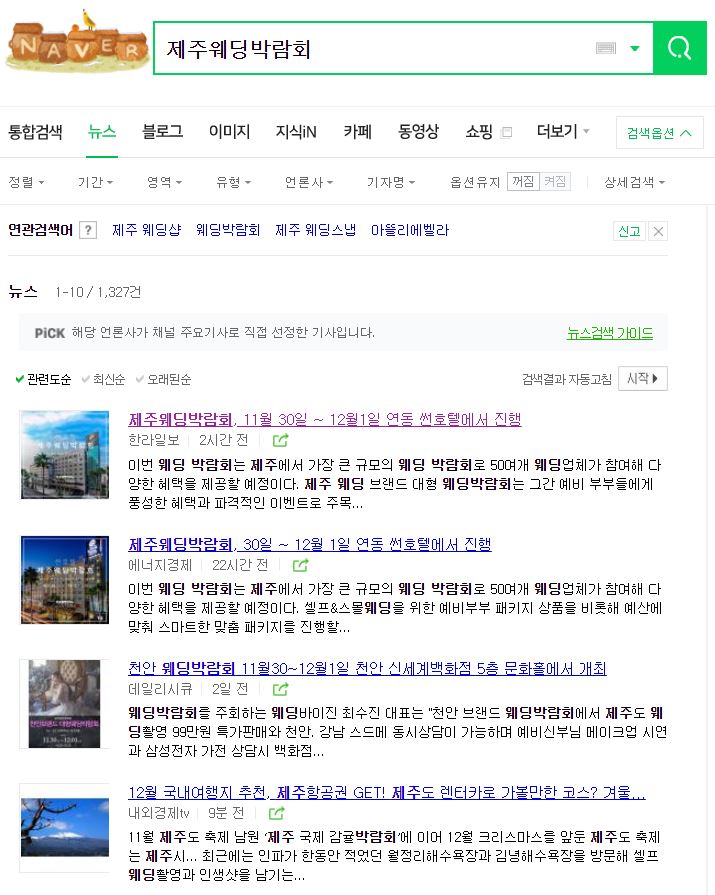Set 옵션유지 to 꺼짐
Screen dimensions: 715x895
pyautogui.click(x=523, y=182)
